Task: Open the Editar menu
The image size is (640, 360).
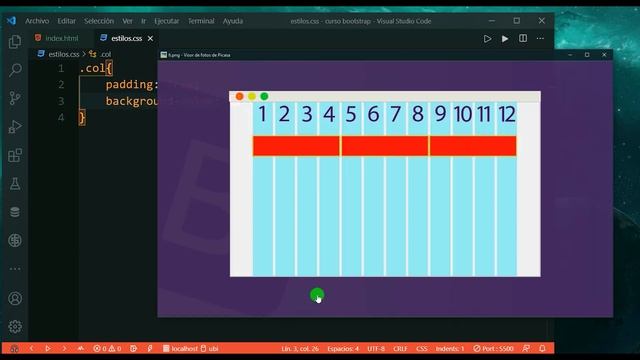Action: [x=67, y=21]
